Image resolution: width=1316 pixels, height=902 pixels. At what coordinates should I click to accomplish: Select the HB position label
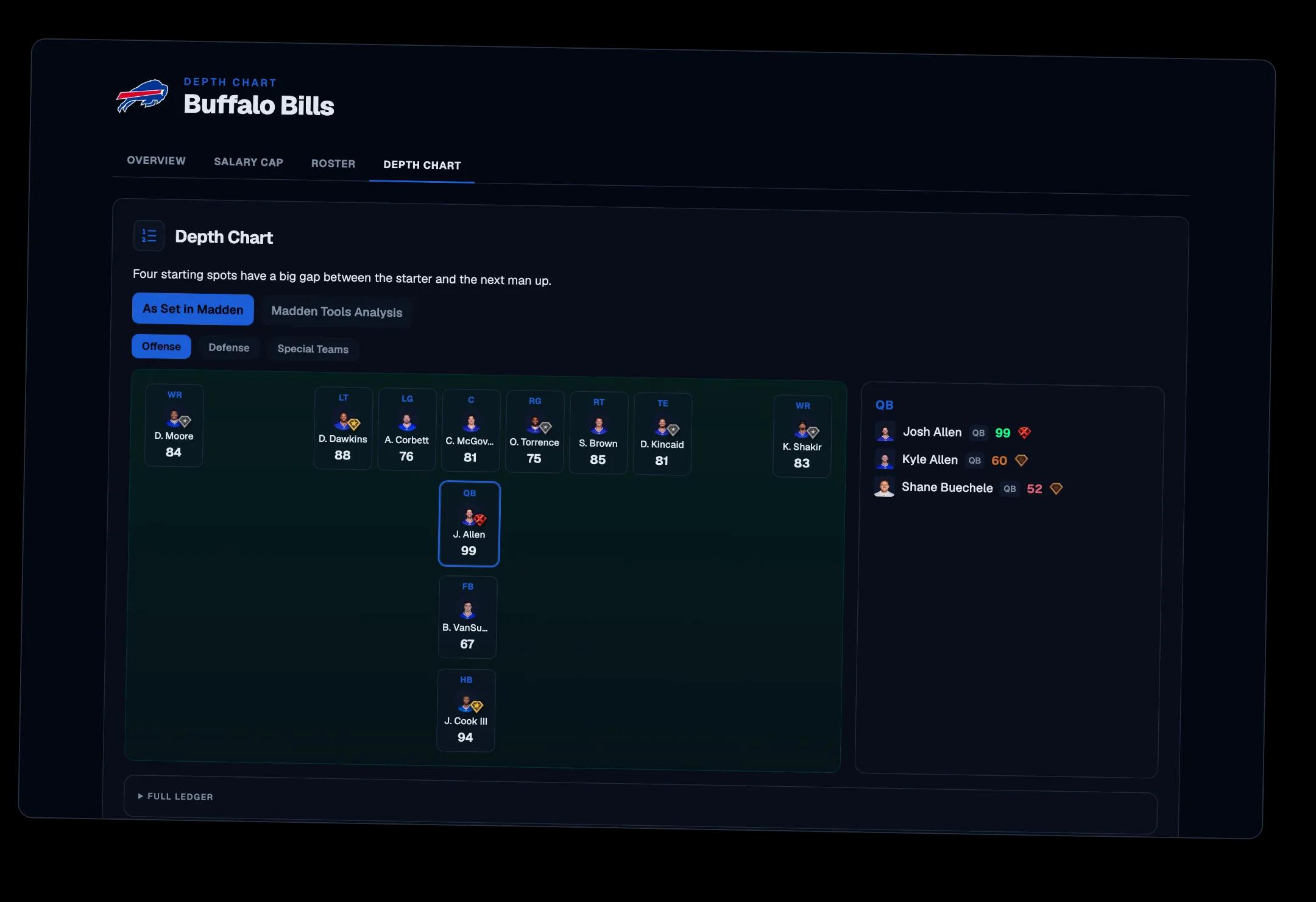pyautogui.click(x=466, y=680)
